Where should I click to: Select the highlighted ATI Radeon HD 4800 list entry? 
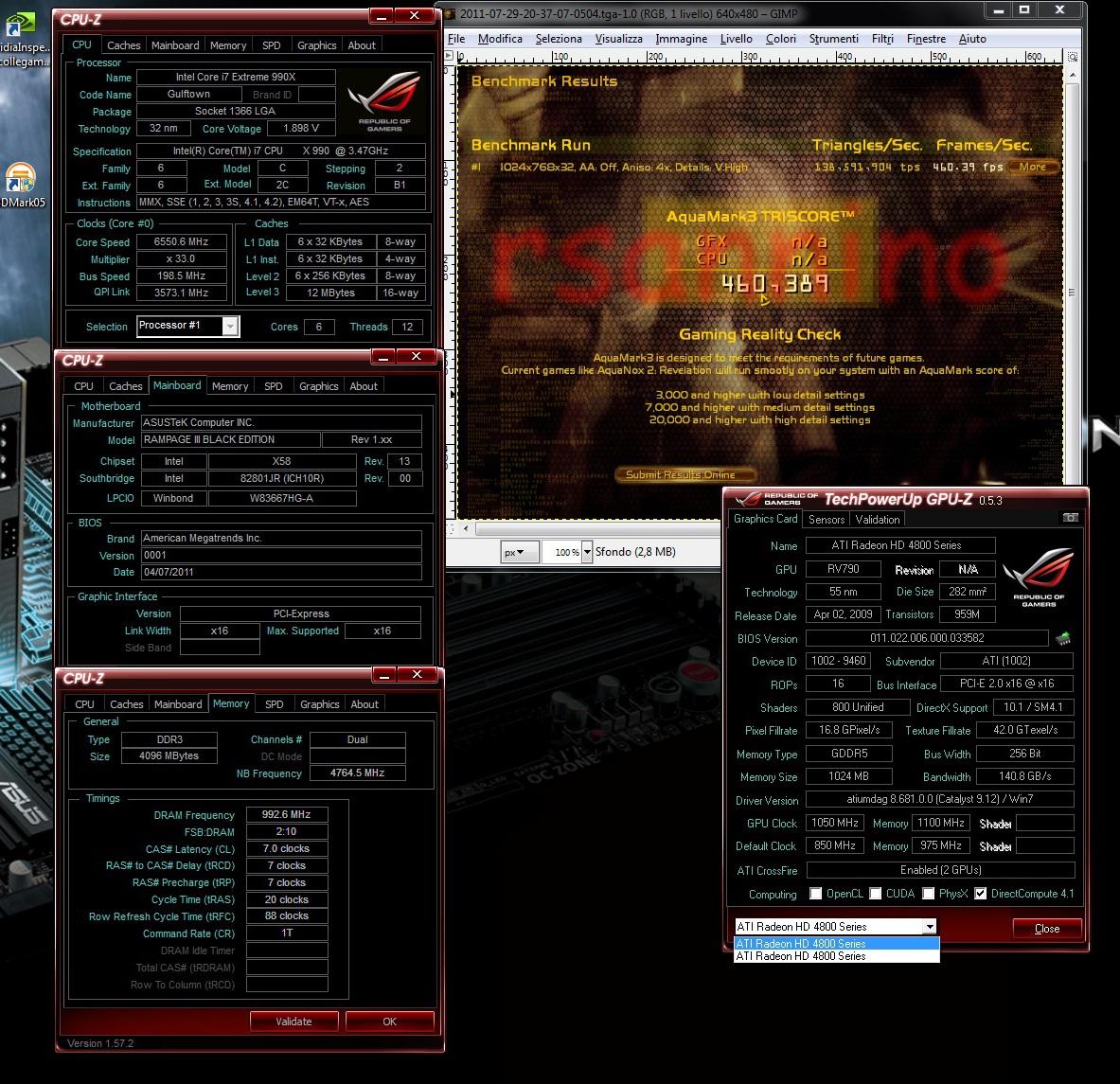(836, 943)
